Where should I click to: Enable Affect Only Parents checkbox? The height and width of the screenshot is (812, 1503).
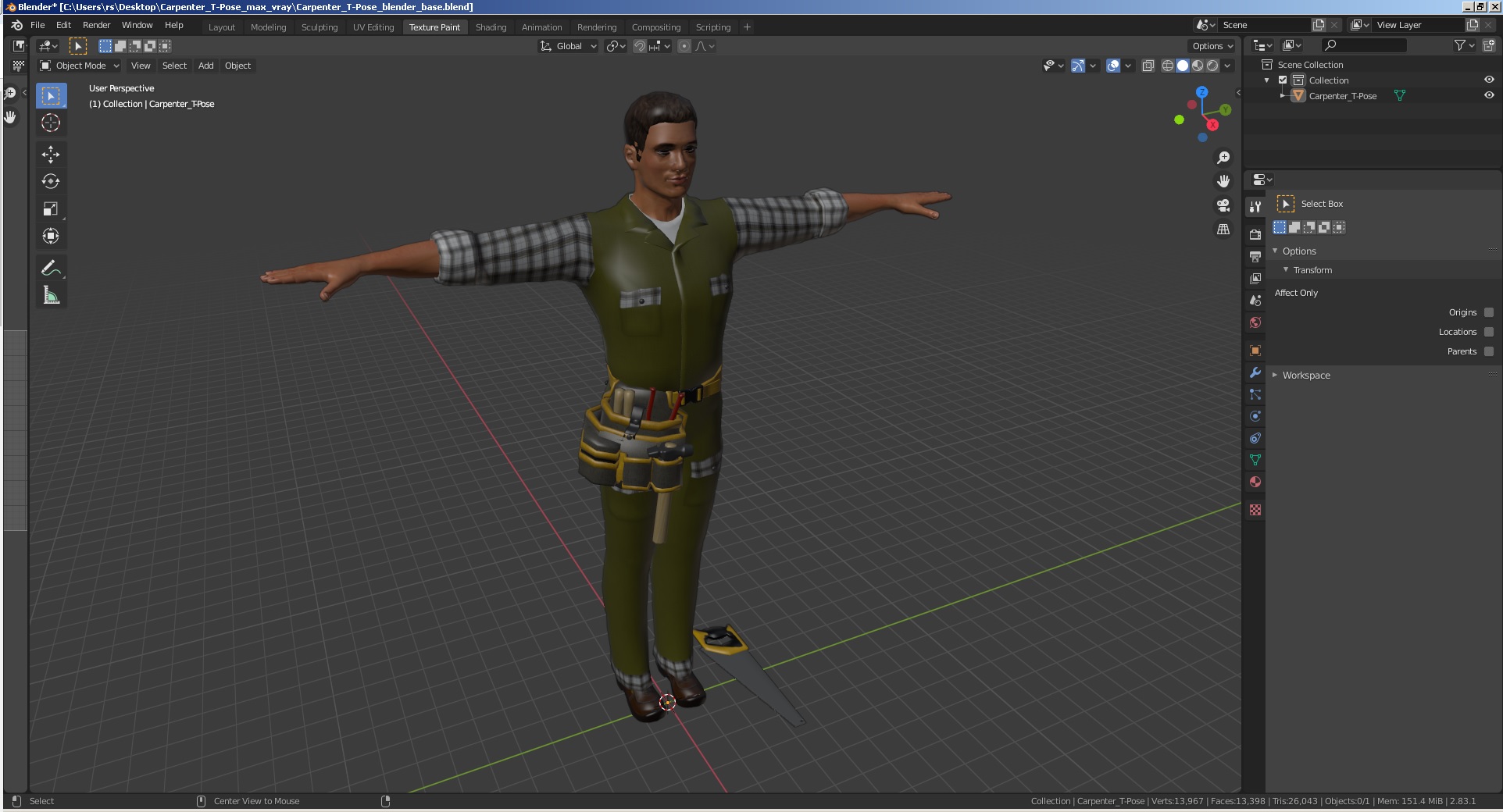(1489, 351)
